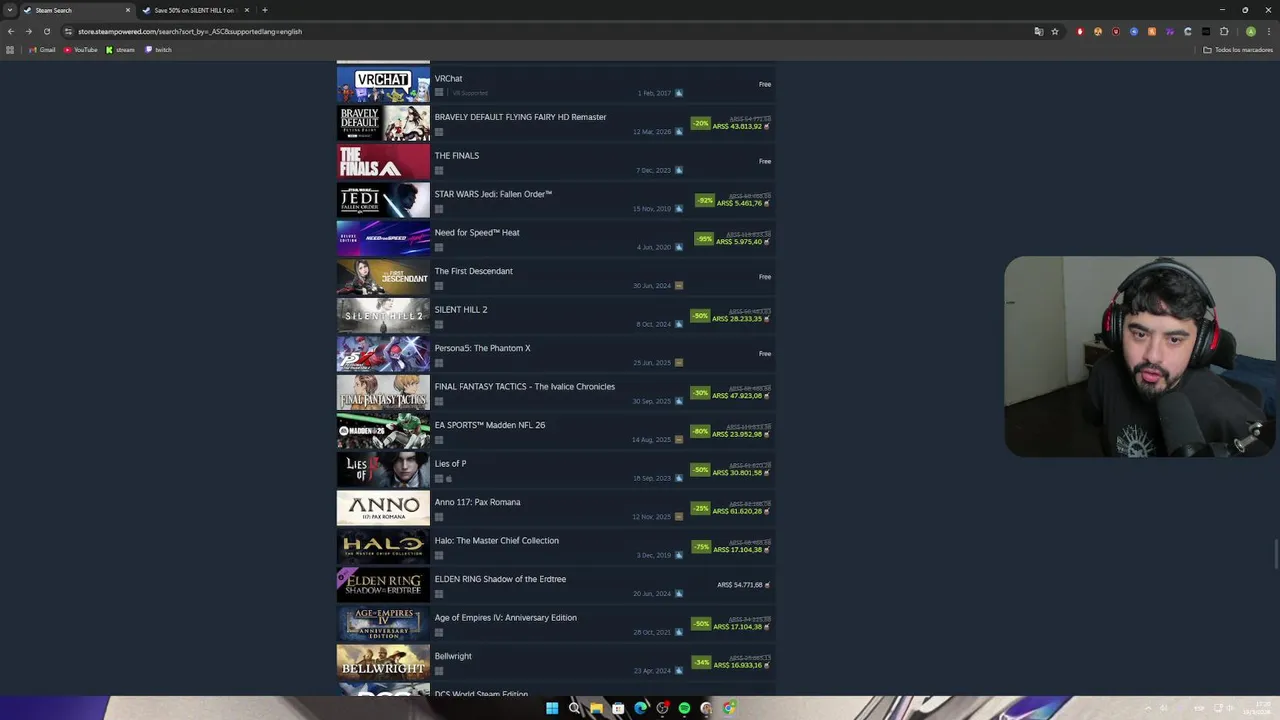
Task: Open the Chrome three-dot menu
Action: 1267,31
